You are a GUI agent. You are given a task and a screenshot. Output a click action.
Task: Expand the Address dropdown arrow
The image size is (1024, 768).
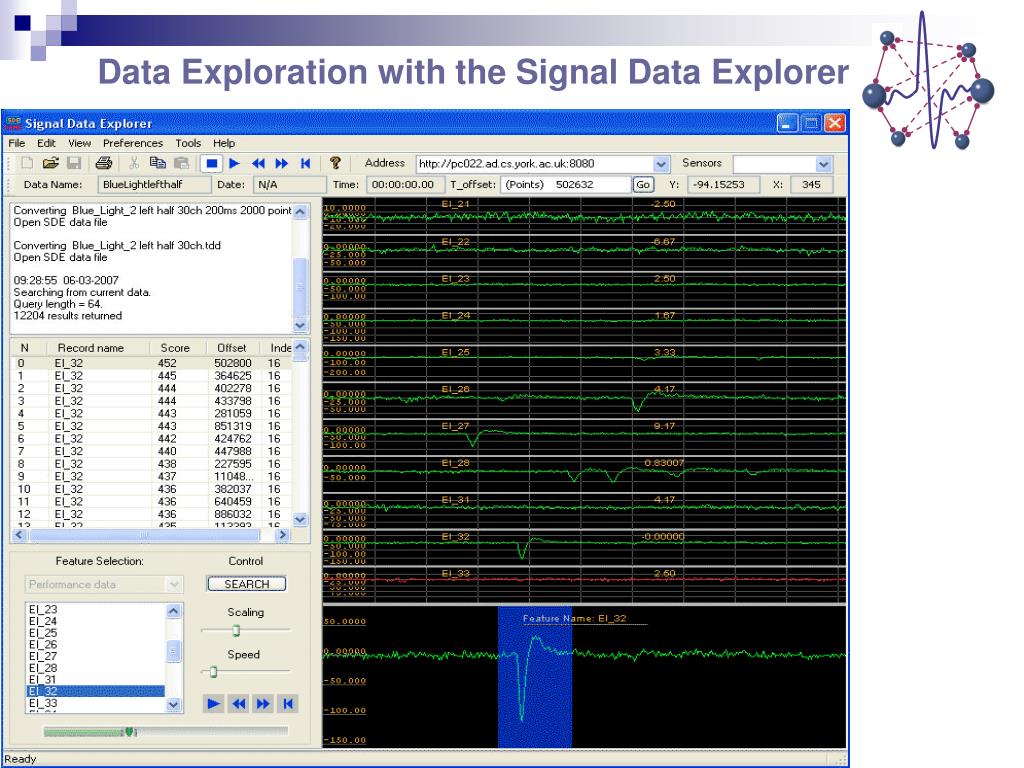pos(661,164)
